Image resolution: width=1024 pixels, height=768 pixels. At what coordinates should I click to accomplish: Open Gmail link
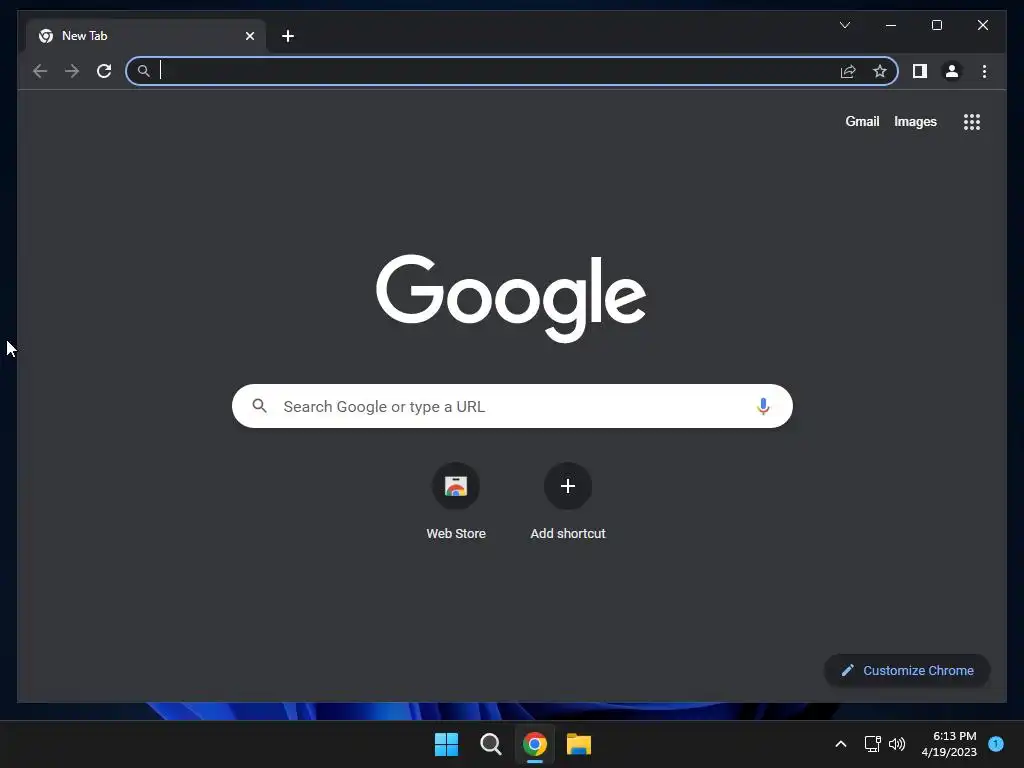click(862, 121)
